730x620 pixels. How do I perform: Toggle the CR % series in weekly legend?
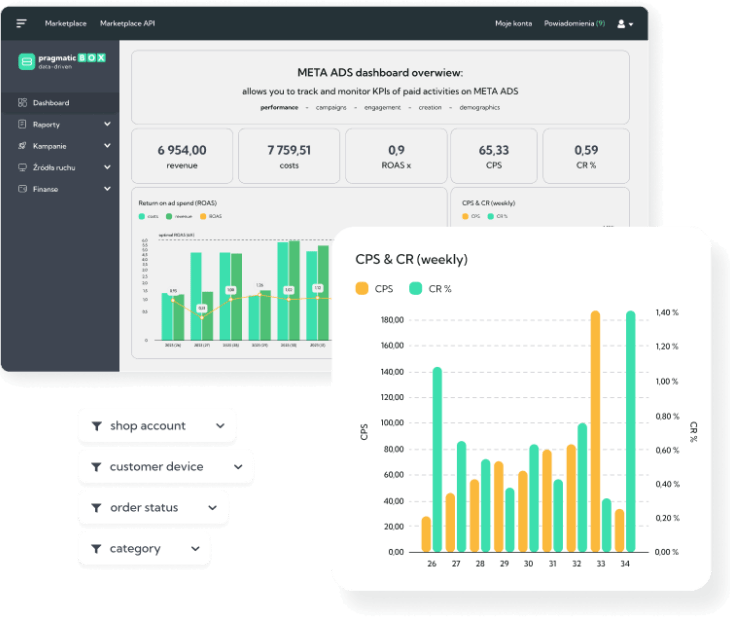(426, 289)
